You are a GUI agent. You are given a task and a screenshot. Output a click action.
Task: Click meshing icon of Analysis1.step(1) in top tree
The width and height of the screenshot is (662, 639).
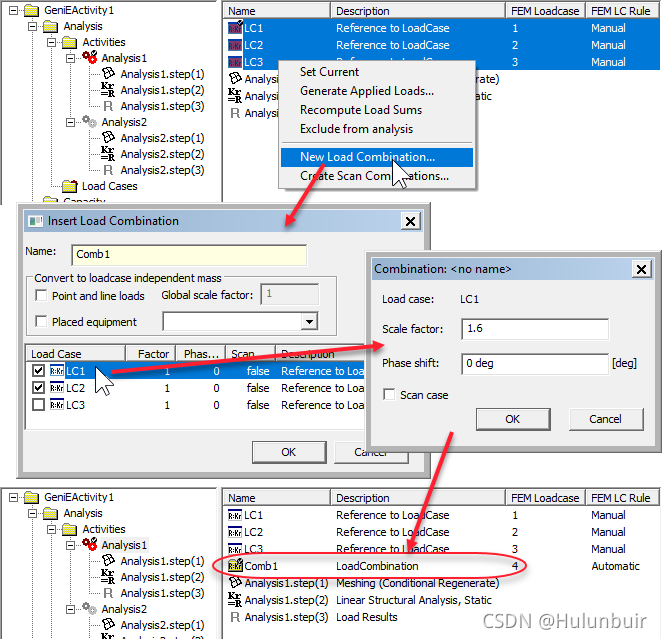click(109, 73)
